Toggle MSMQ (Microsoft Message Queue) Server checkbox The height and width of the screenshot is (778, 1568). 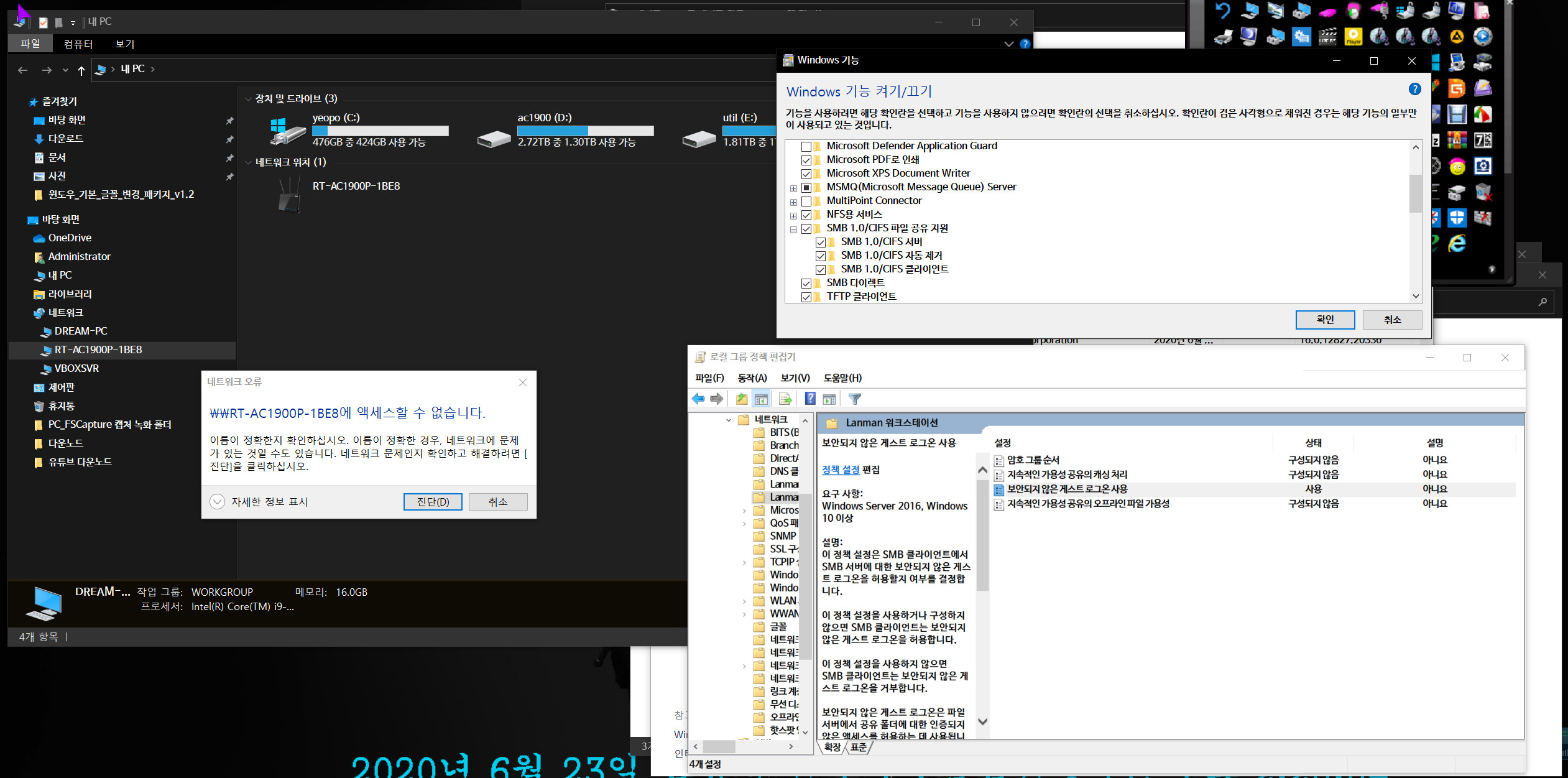tap(806, 187)
